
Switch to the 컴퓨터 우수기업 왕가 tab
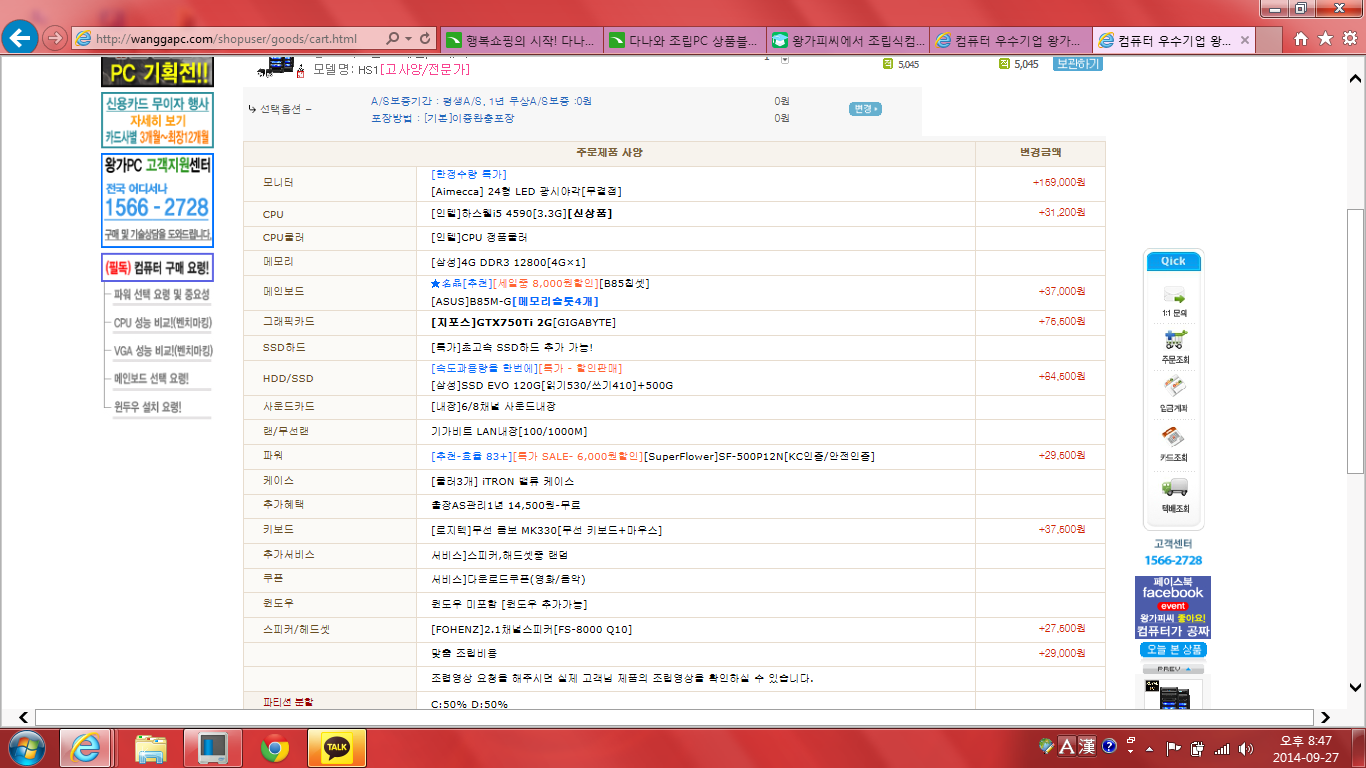[x=1011, y=40]
